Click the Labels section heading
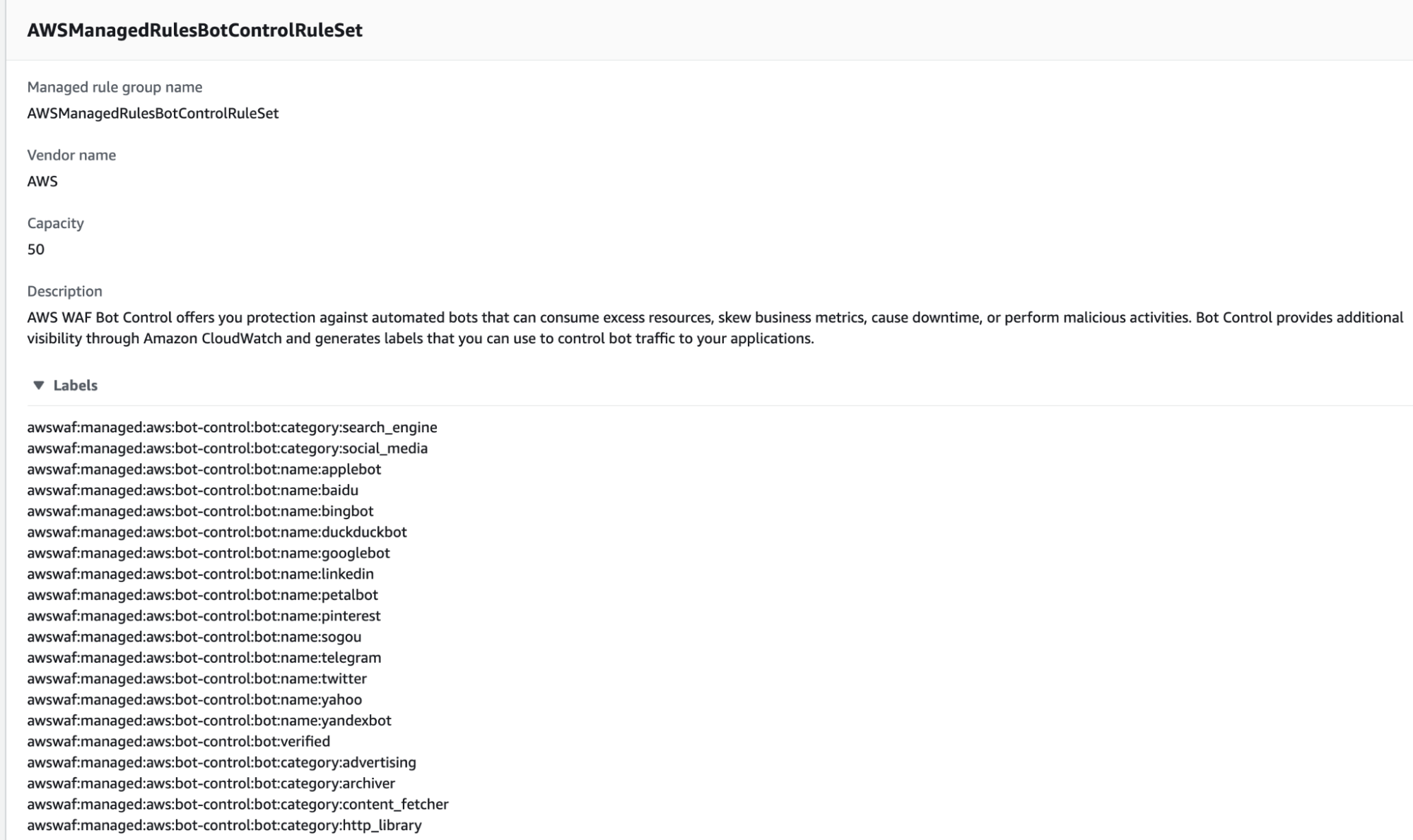 click(x=75, y=385)
